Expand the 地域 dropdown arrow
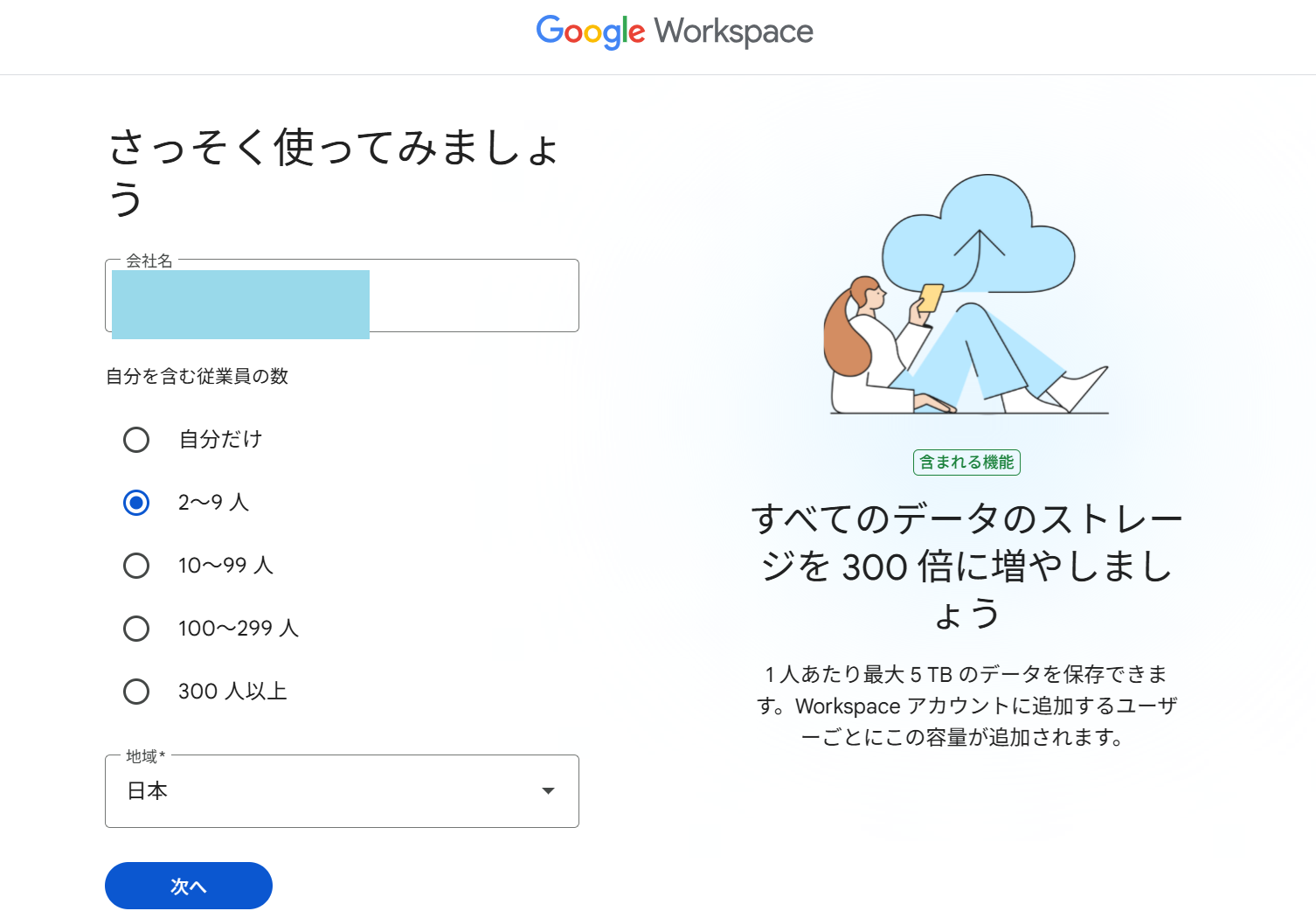 pos(548,791)
